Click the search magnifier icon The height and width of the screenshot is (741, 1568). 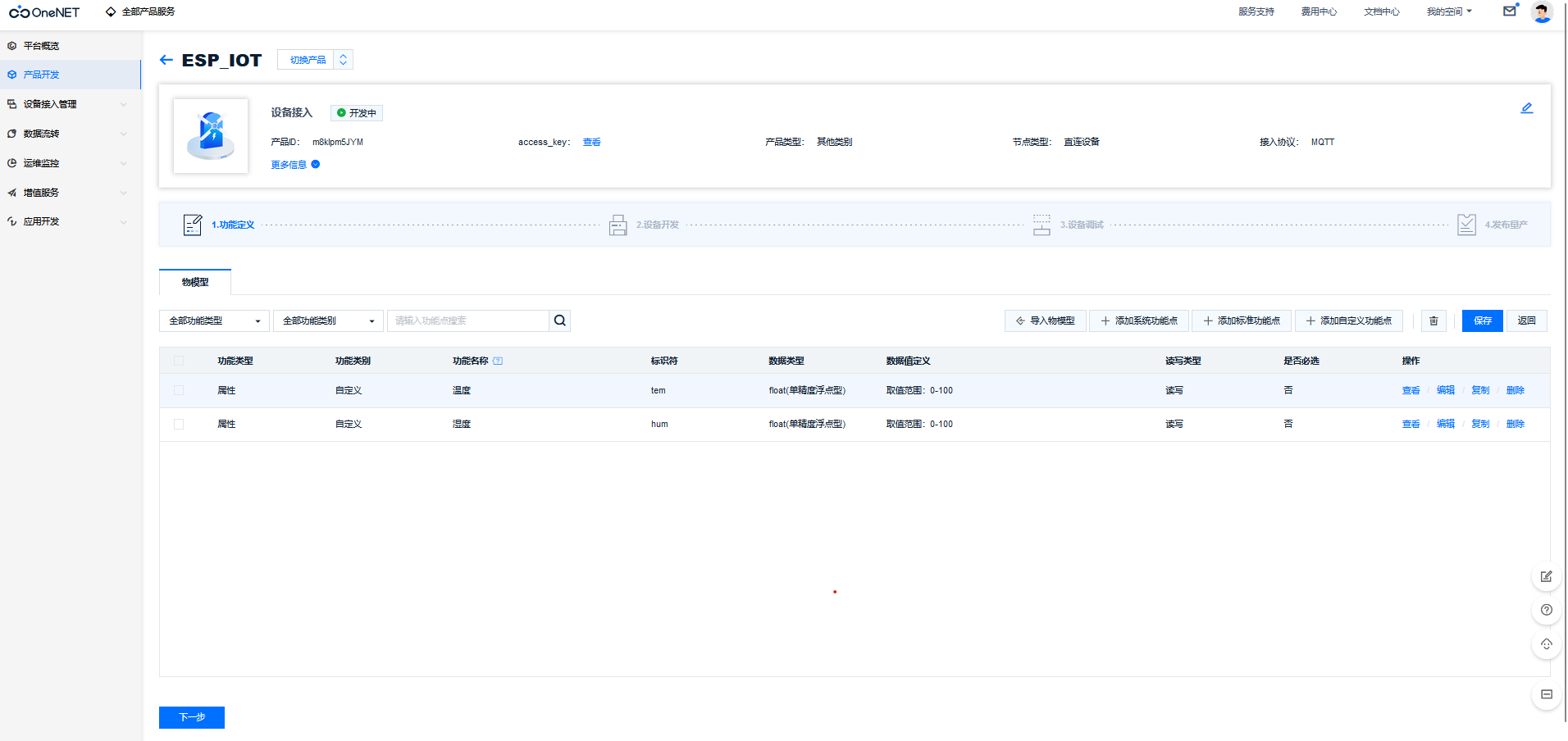click(x=560, y=320)
